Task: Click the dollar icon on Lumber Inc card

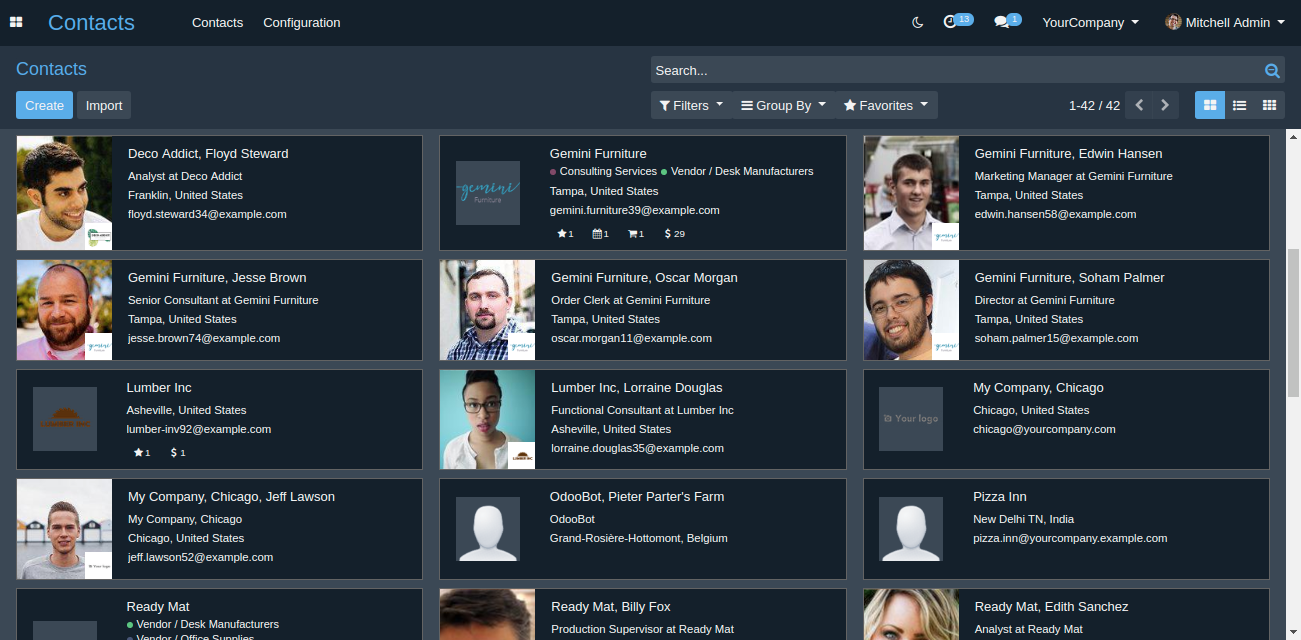Action: (x=175, y=453)
